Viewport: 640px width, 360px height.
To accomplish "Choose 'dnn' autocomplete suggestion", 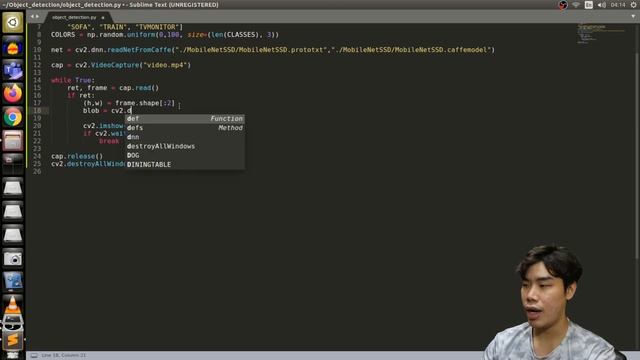I will tap(185, 137).
